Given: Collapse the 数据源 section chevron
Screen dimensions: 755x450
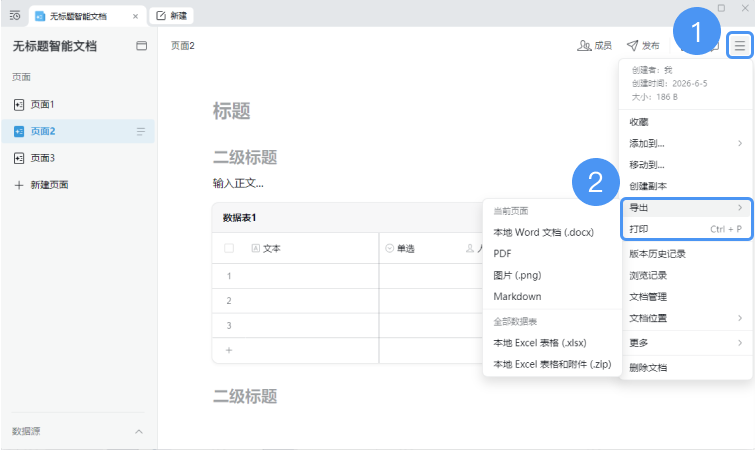Looking at the screenshot, I should (139, 431).
